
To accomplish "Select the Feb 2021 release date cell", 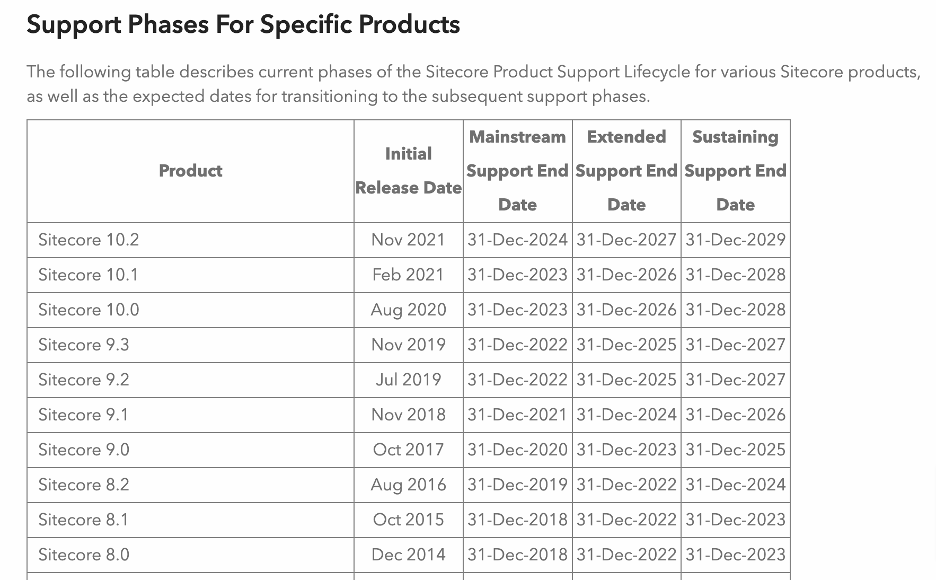I will click(x=408, y=275).
